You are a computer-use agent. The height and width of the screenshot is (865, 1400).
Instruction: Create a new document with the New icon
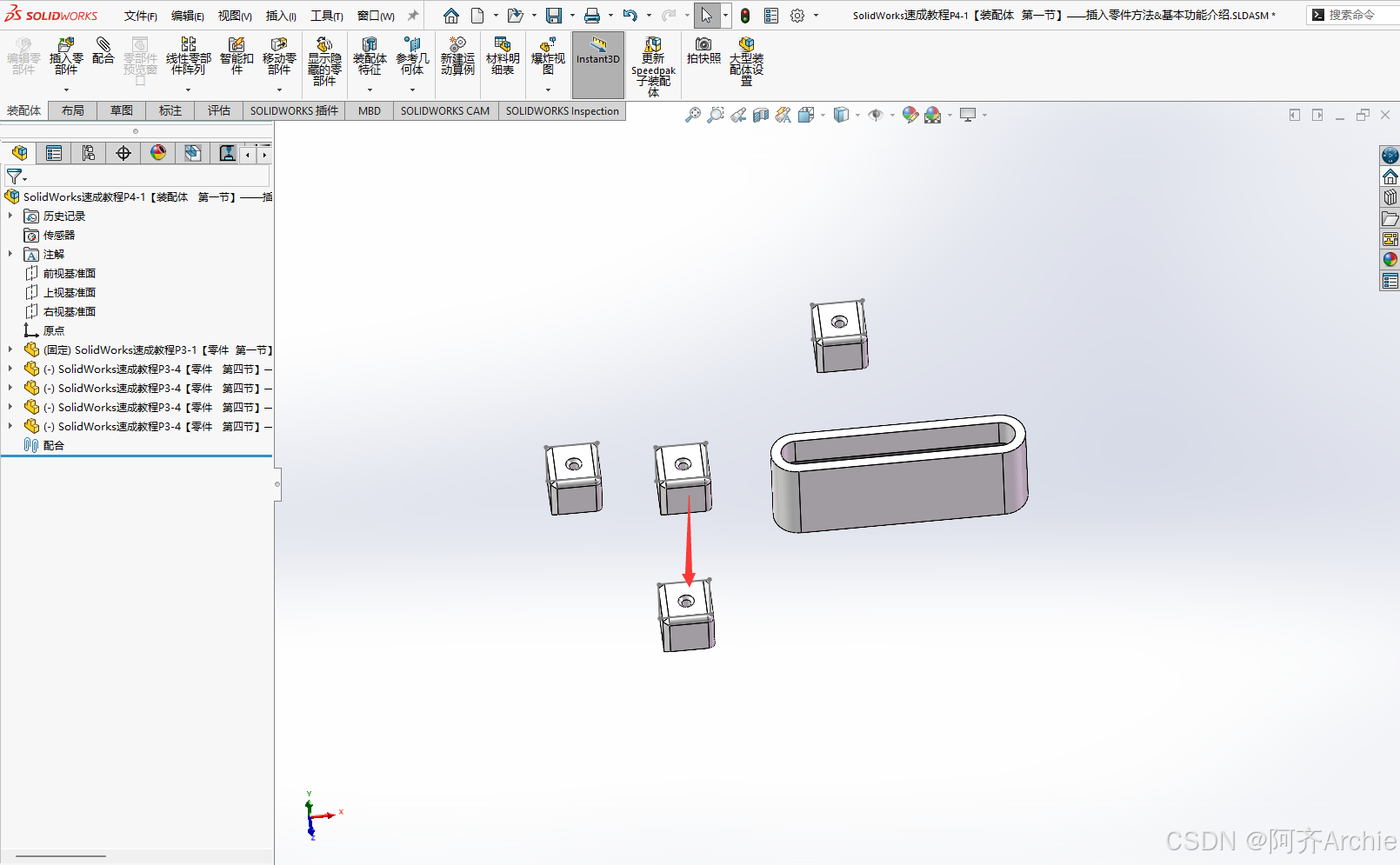point(477,16)
